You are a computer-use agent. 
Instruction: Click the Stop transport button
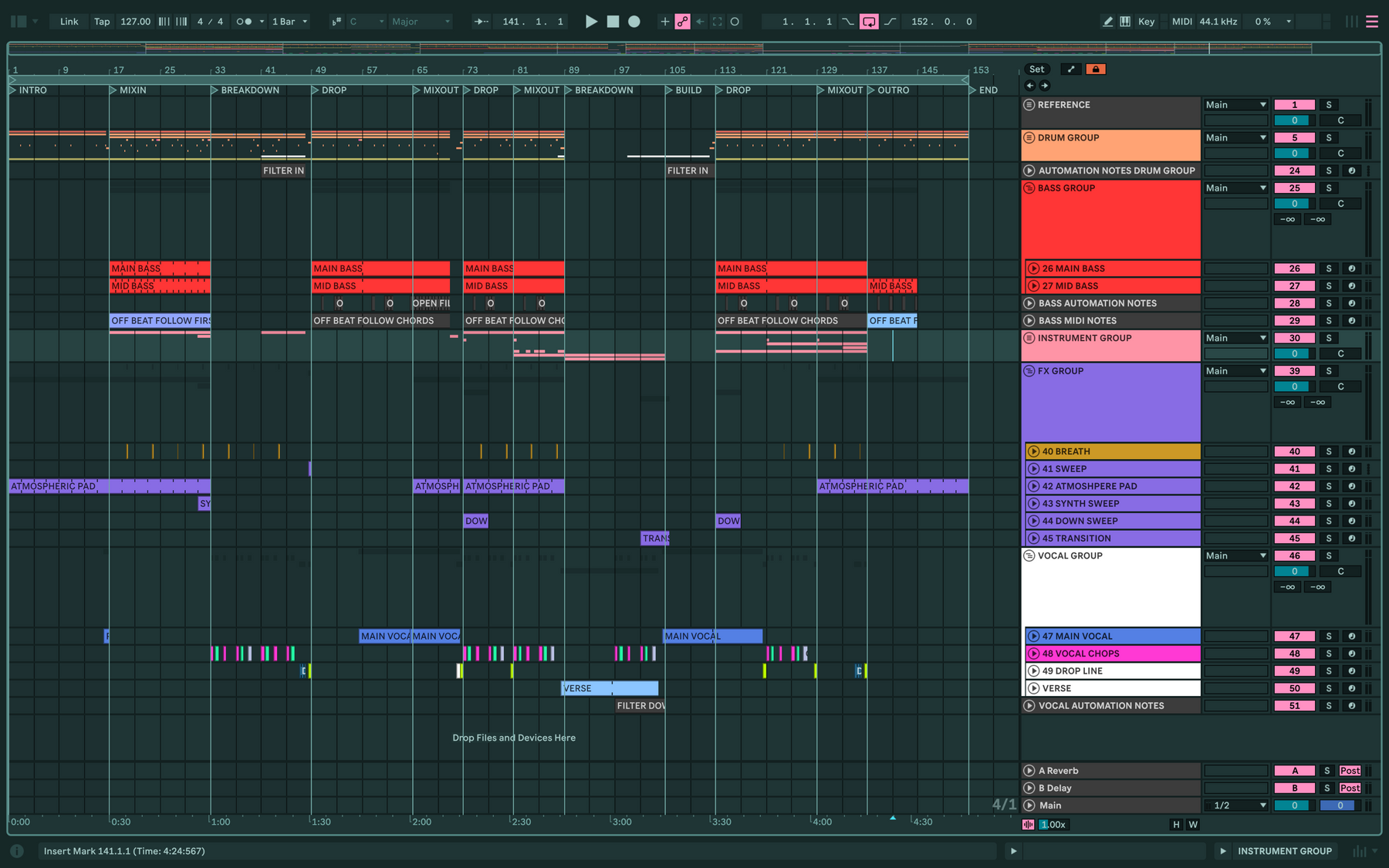pos(613,22)
